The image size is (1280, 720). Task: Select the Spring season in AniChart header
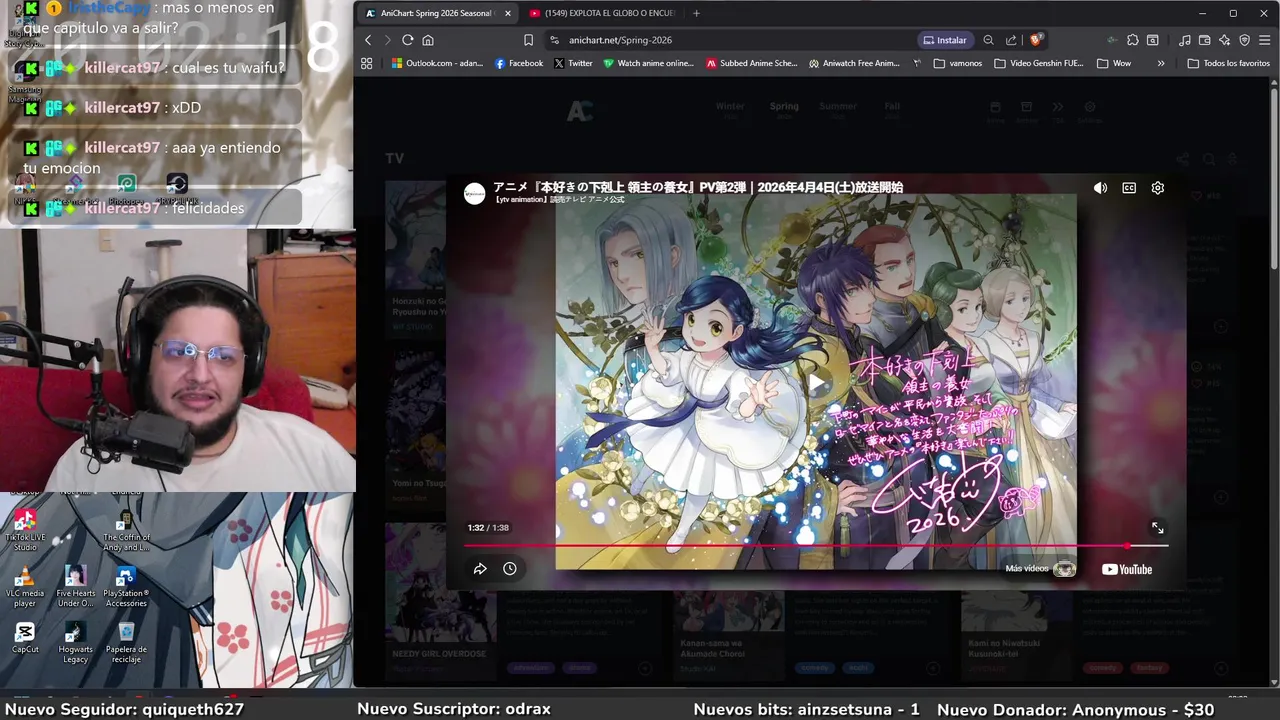click(784, 110)
